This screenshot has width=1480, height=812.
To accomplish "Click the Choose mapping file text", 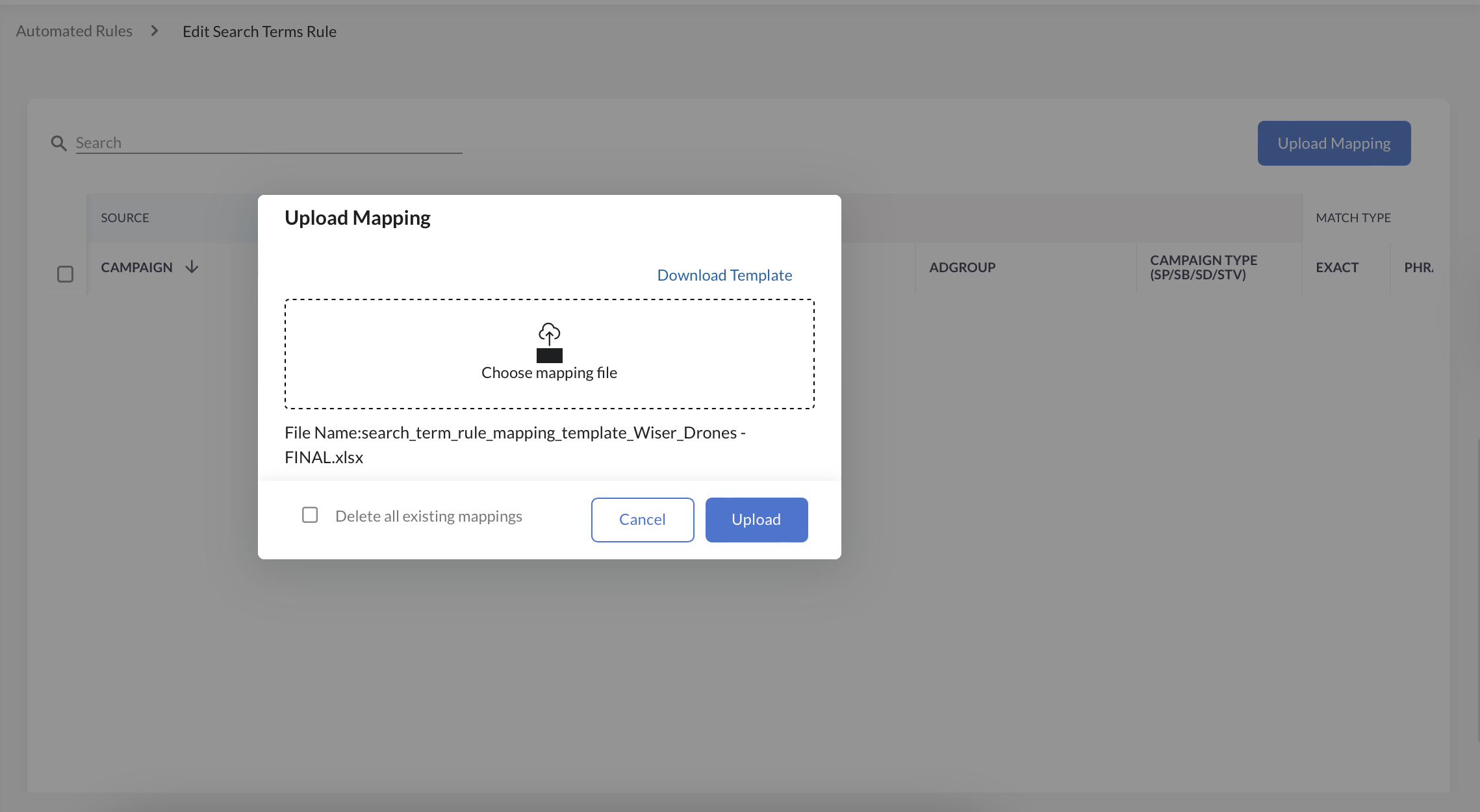I will click(x=549, y=373).
